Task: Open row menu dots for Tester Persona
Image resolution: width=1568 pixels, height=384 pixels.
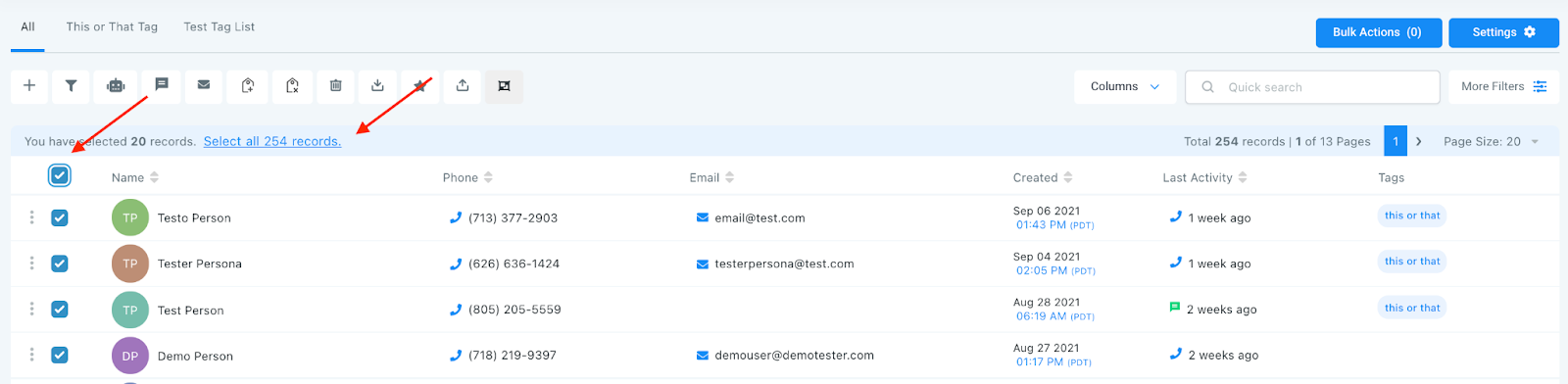Action: pyautogui.click(x=31, y=264)
